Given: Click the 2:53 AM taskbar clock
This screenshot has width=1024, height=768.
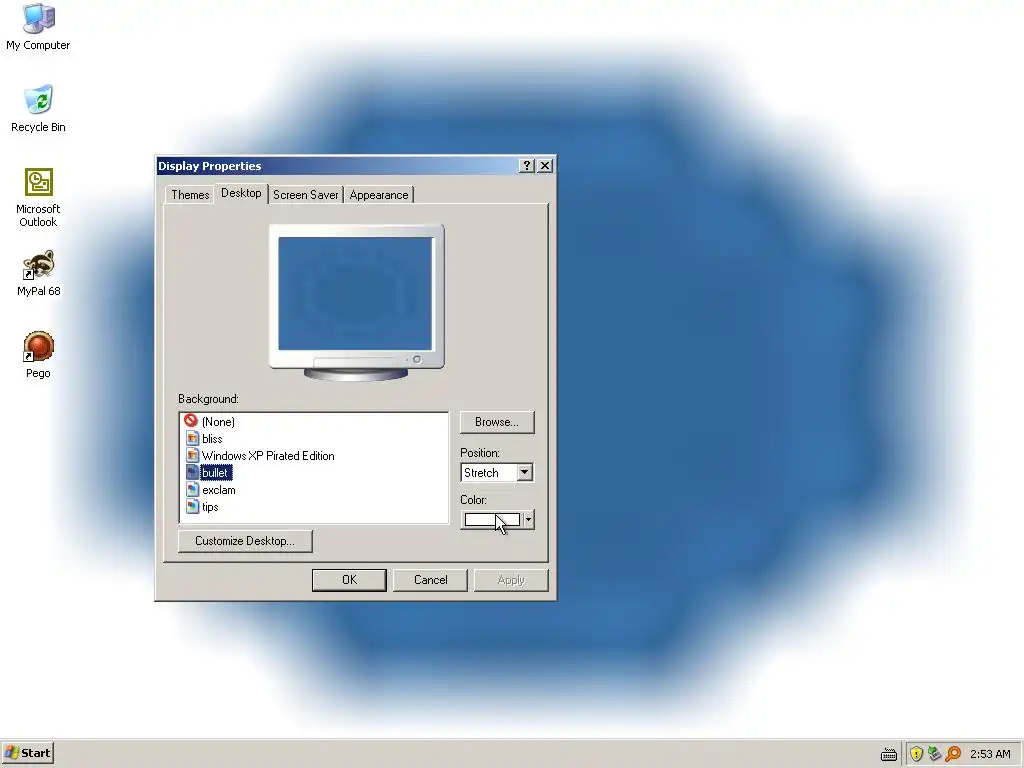Looking at the screenshot, I should (990, 754).
